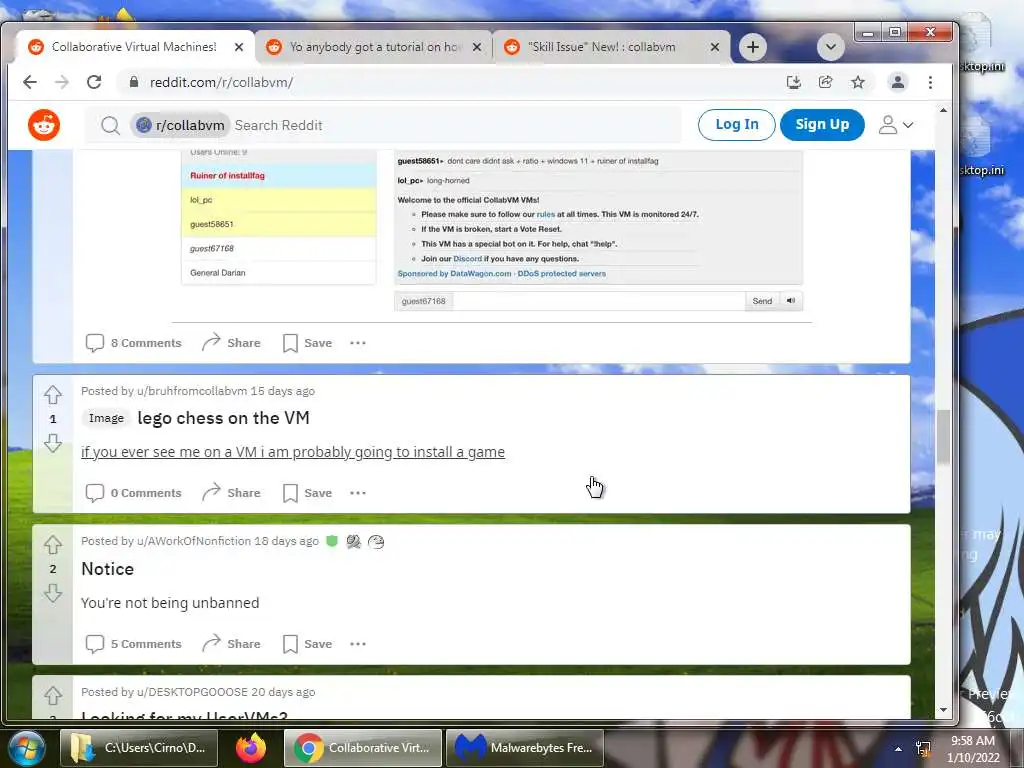This screenshot has height=768, width=1024.
Task: Open the Chrome three-dot menu
Action: pyautogui.click(x=930, y=82)
